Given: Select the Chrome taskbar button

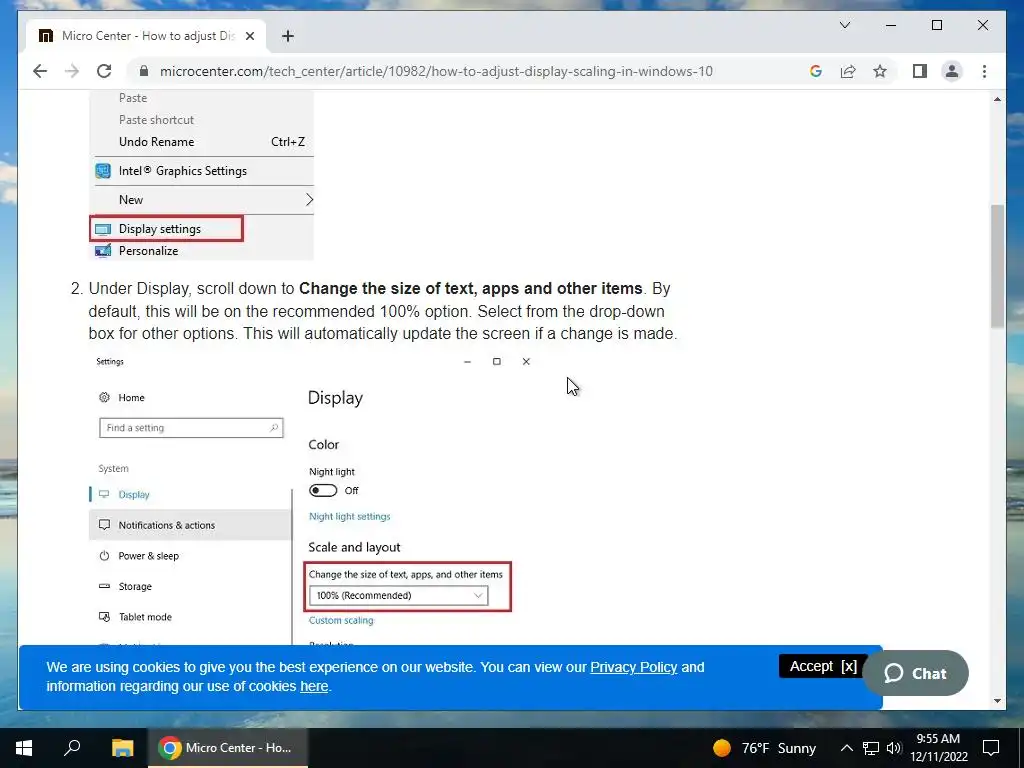Looking at the screenshot, I should point(228,747).
